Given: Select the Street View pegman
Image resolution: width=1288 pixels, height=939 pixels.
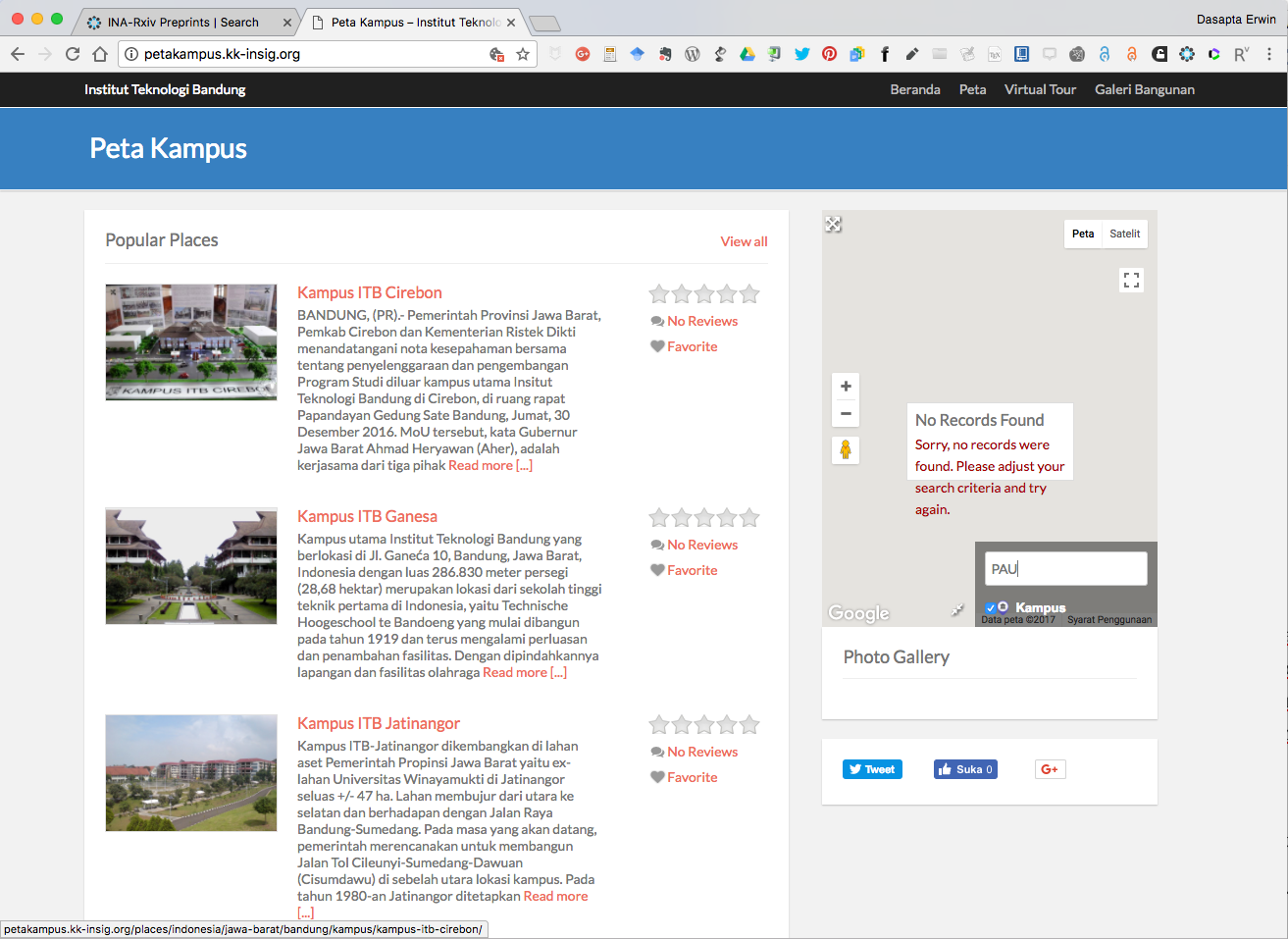Looking at the screenshot, I should click(846, 450).
